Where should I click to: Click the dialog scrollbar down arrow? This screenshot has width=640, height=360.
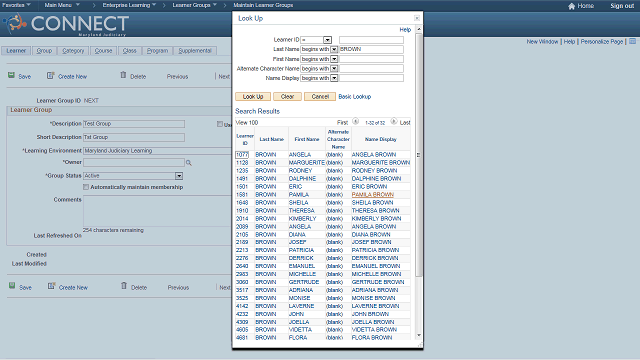pos(418,336)
